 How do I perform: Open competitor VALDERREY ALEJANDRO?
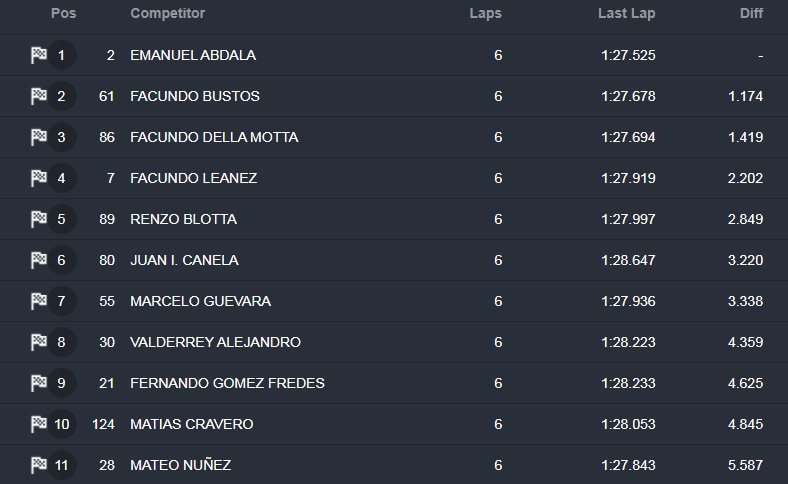coord(215,342)
